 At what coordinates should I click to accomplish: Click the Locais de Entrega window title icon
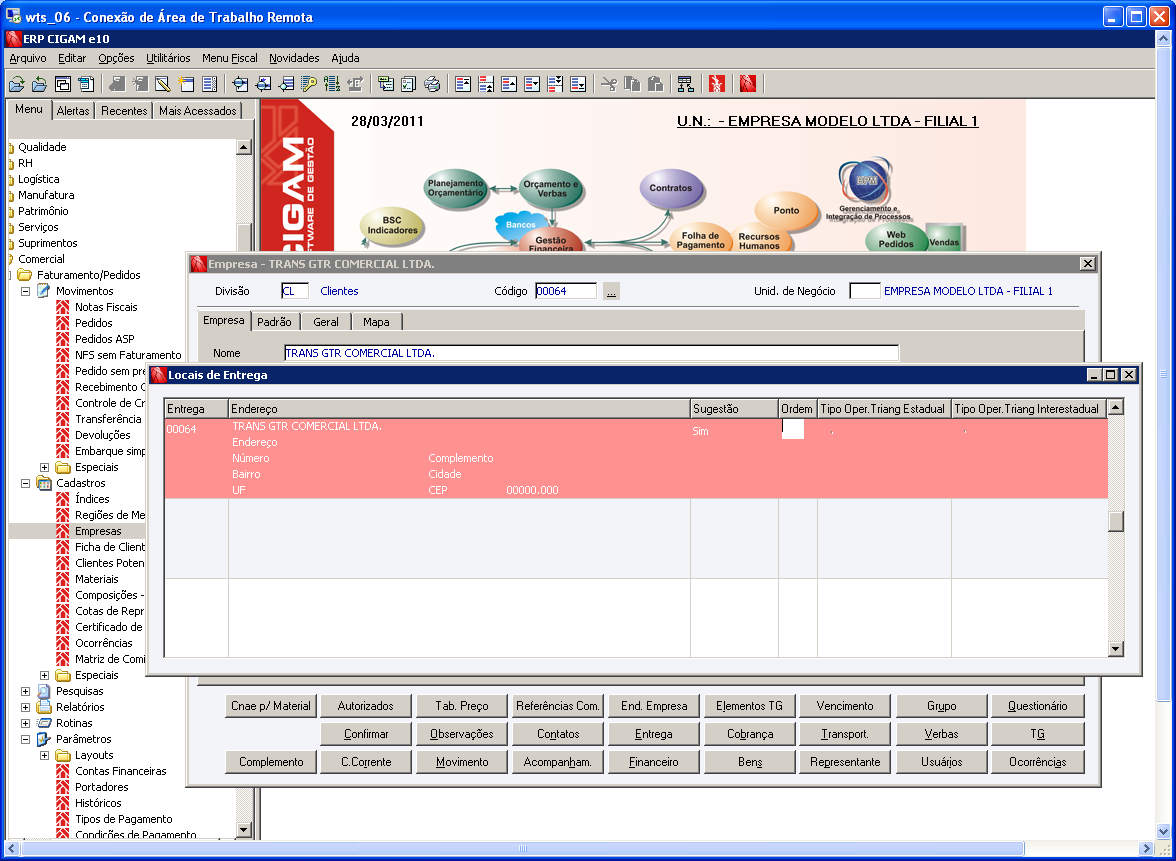click(158, 375)
